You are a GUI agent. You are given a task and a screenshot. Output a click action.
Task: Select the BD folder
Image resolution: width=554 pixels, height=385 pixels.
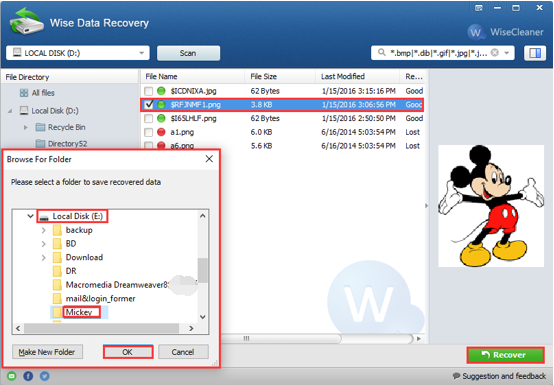[71, 244]
